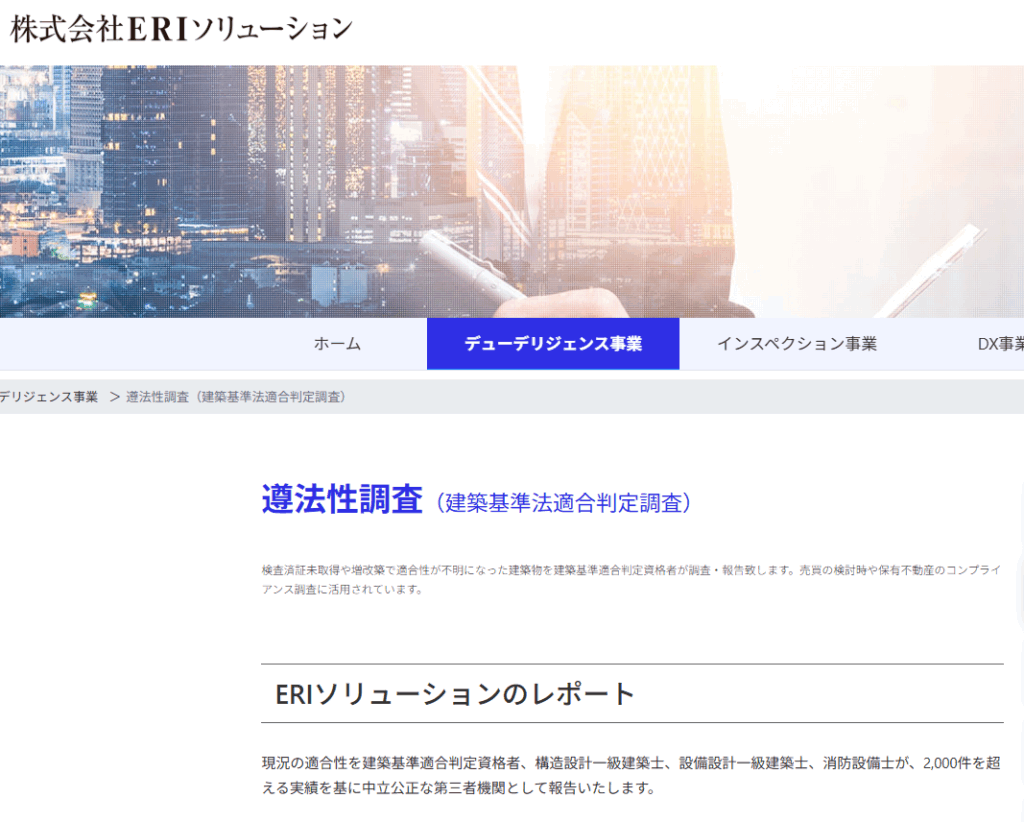Screen dimensions: 1024x822
Task: Click the horizontal rule above report heading
Action: click(x=632, y=664)
